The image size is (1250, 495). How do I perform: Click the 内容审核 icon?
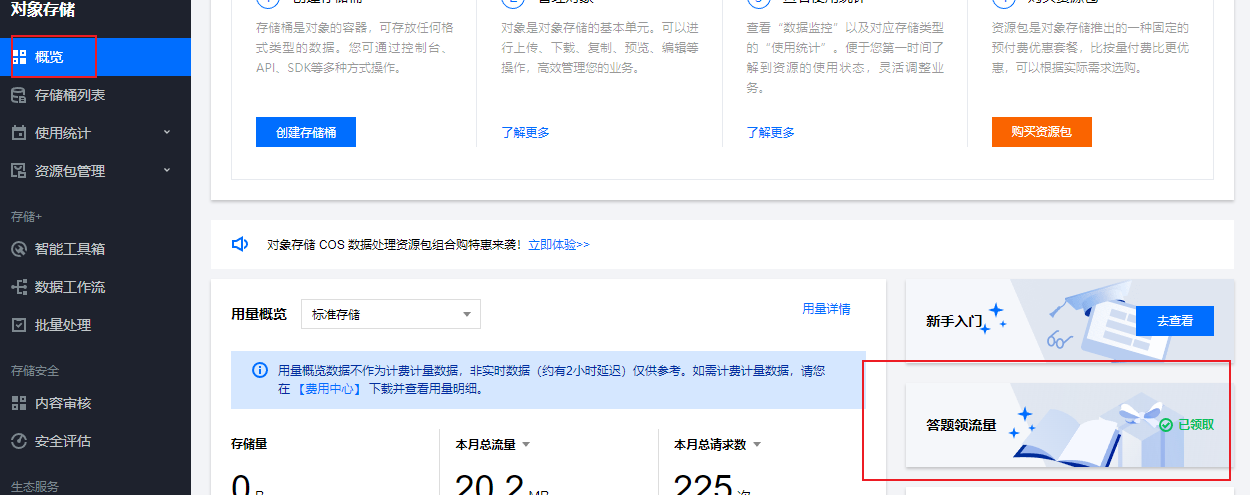(x=19, y=403)
